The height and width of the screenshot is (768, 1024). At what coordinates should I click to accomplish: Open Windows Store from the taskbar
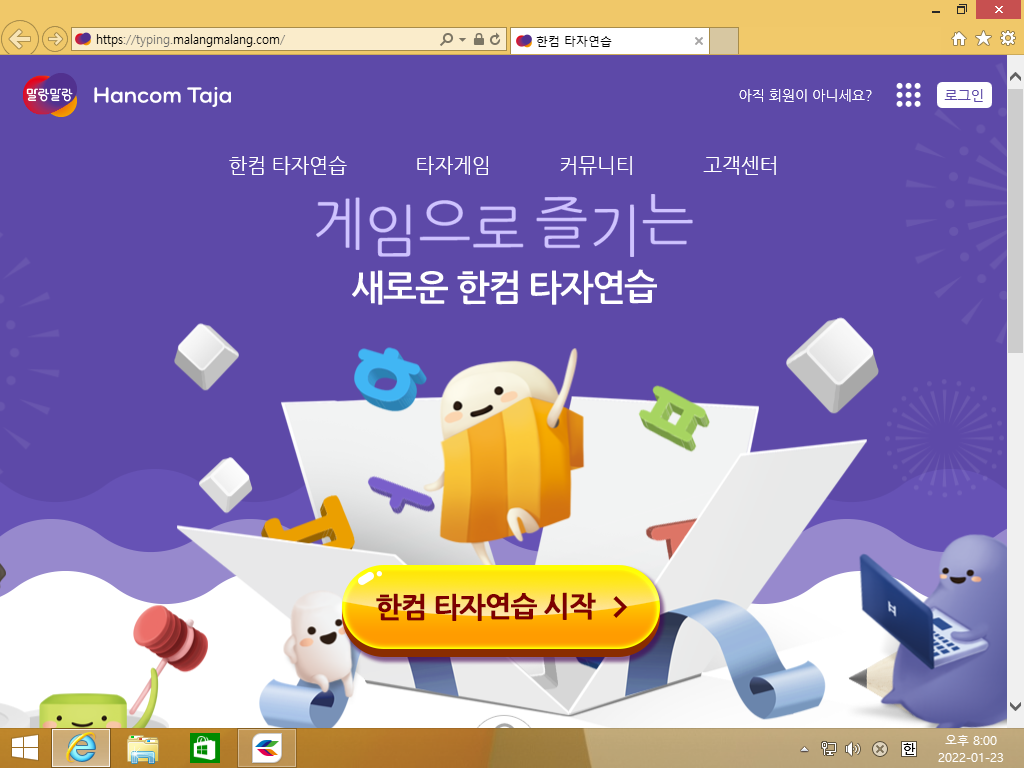tap(204, 748)
